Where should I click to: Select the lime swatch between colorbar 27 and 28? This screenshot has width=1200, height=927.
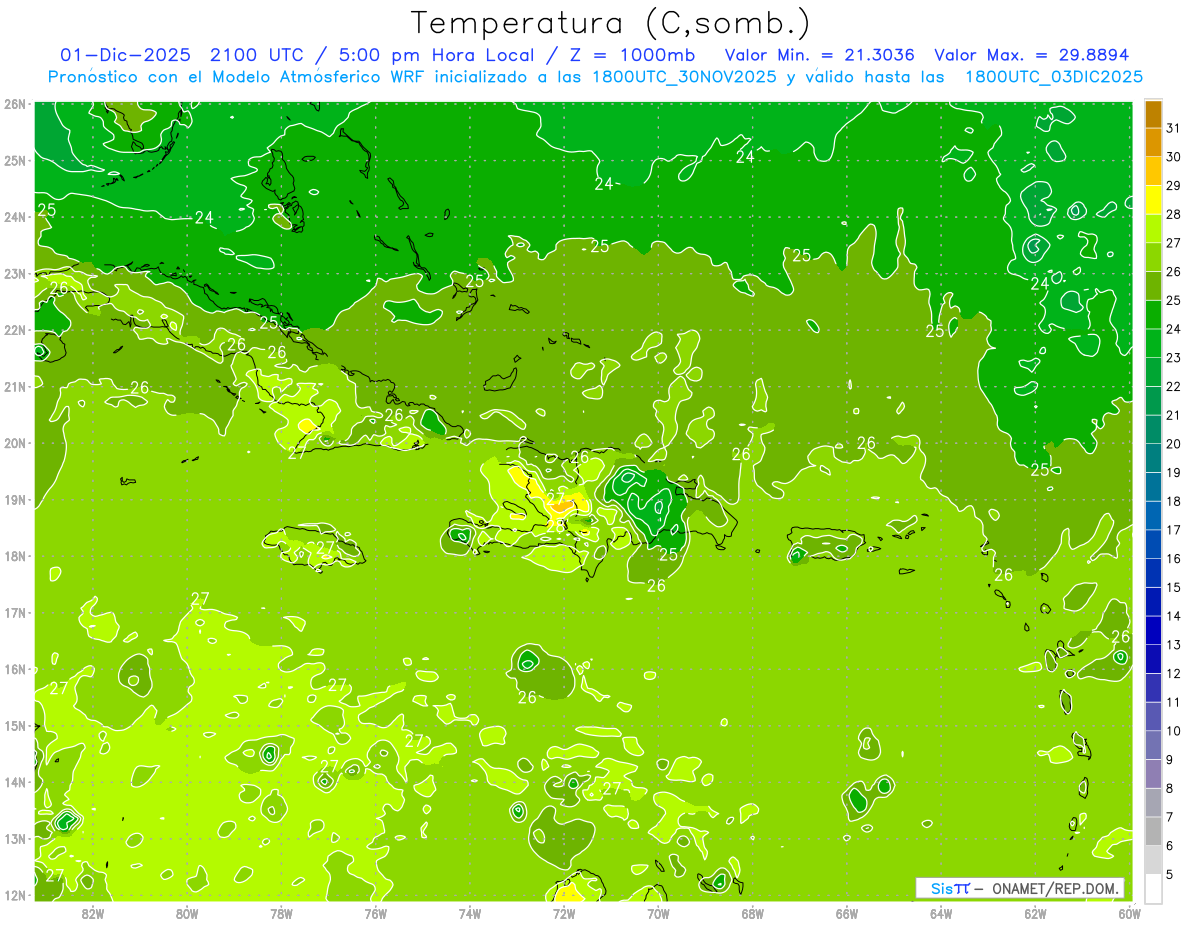click(x=1153, y=229)
